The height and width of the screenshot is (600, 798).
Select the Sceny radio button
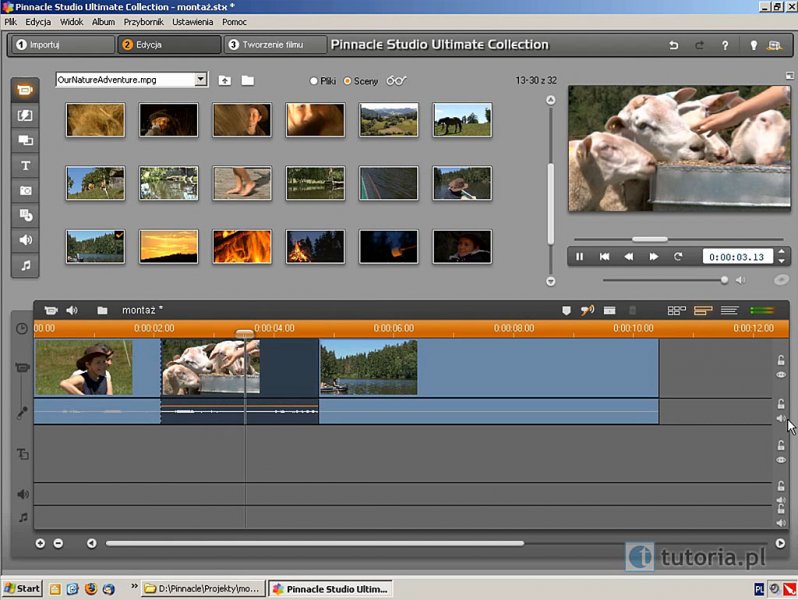click(348, 81)
